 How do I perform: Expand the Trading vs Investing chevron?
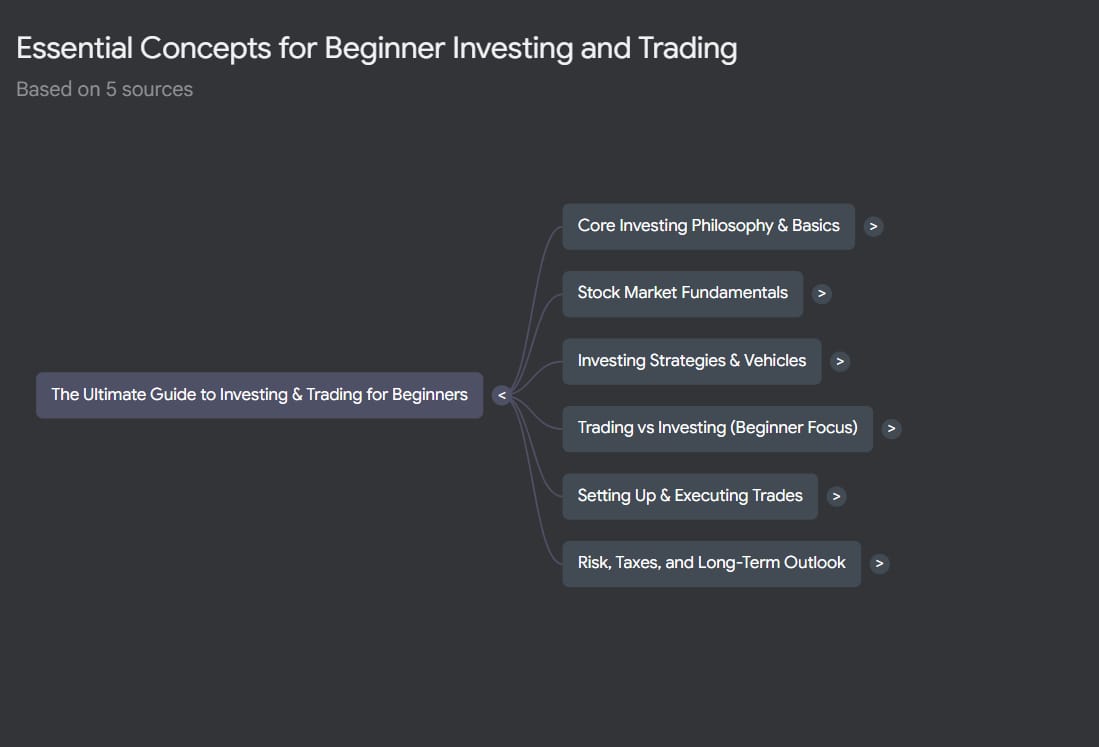pyautogui.click(x=892, y=428)
